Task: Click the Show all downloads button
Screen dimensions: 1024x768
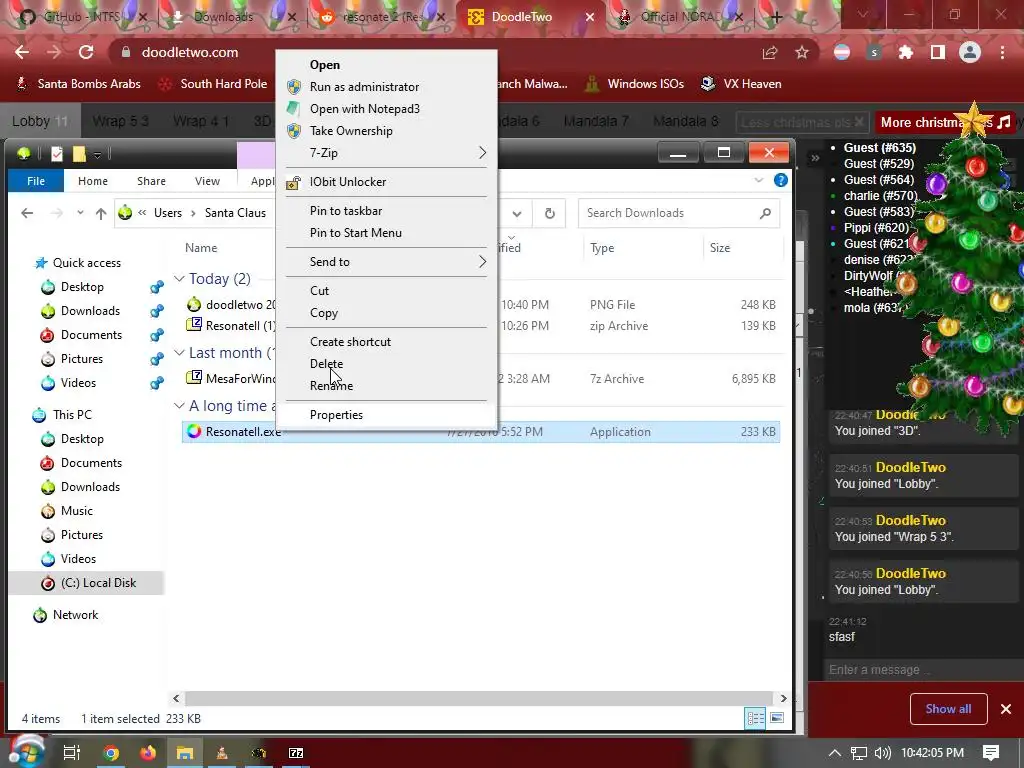Action: (x=948, y=709)
